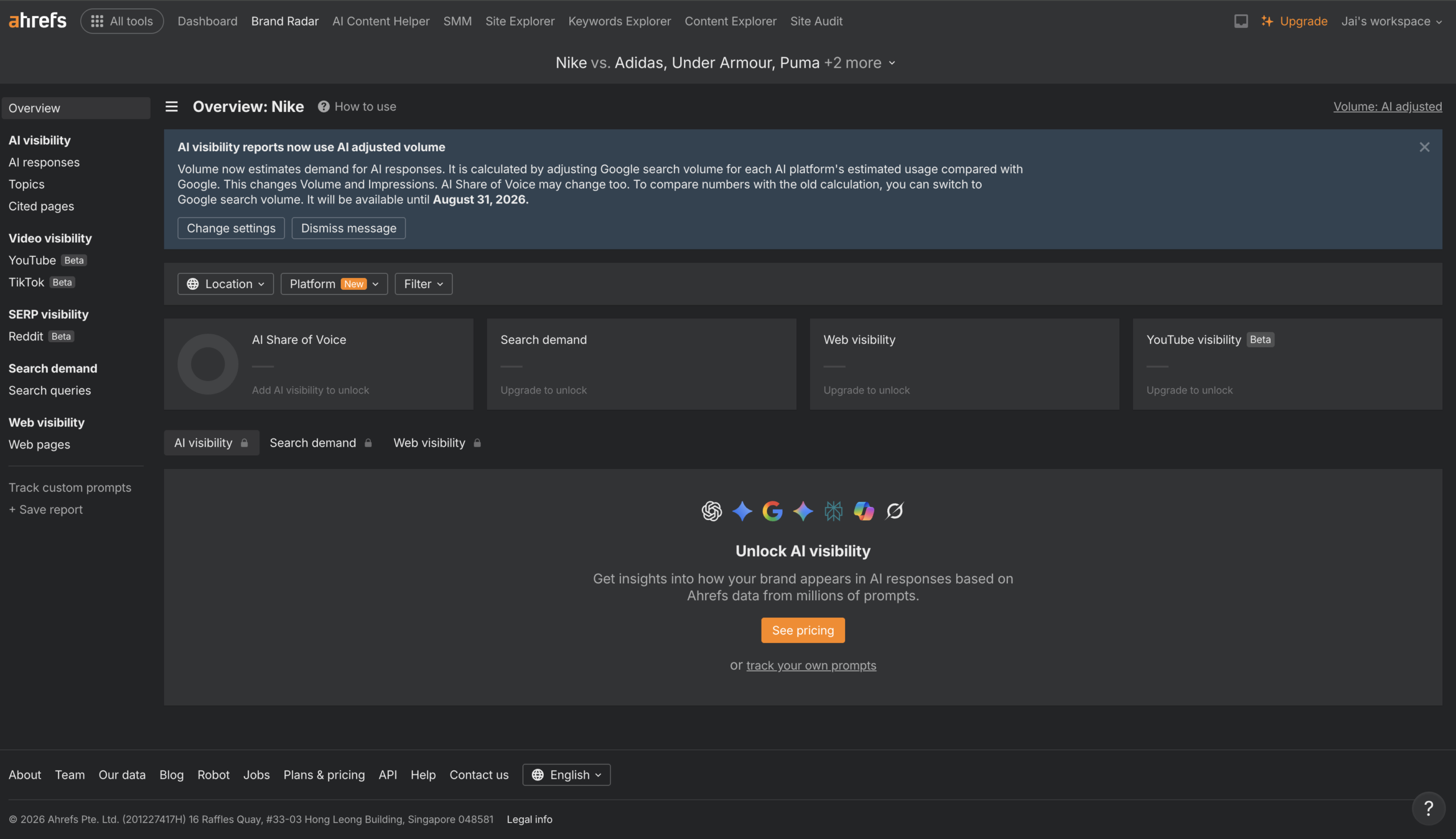The image size is (1456, 839).
Task: Click the Ahrefs logo
Action: point(38,20)
